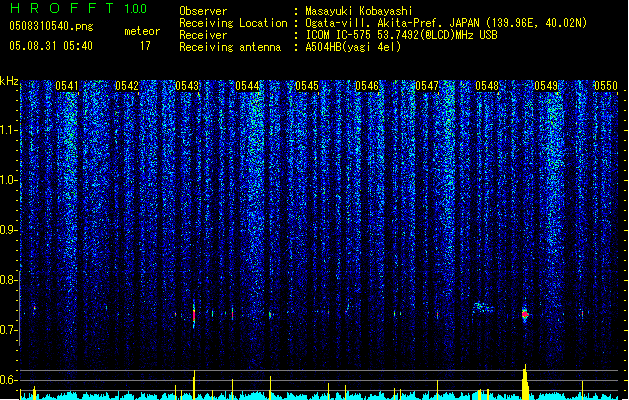
Task: Click time marker 0544
Action: coord(247,86)
